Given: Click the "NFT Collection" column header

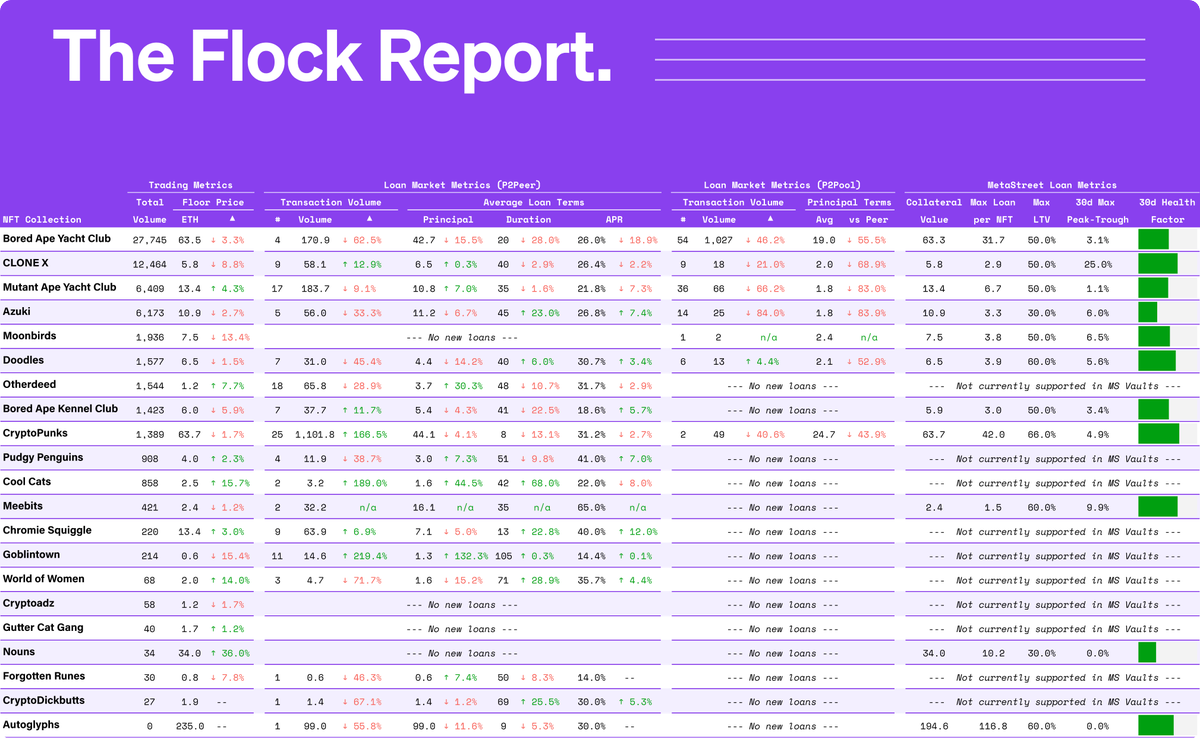Looking at the screenshot, I should tap(42, 219).
